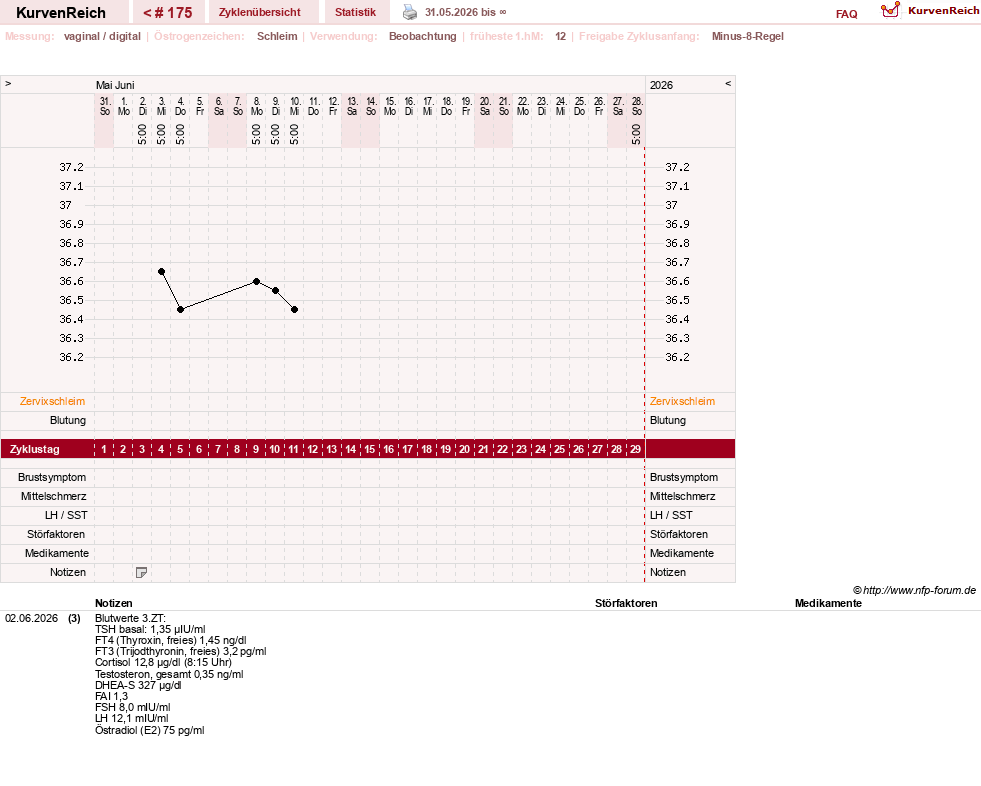Click the 'Schleim' Östrogenzeichen value
981x786 pixels.
(x=277, y=36)
